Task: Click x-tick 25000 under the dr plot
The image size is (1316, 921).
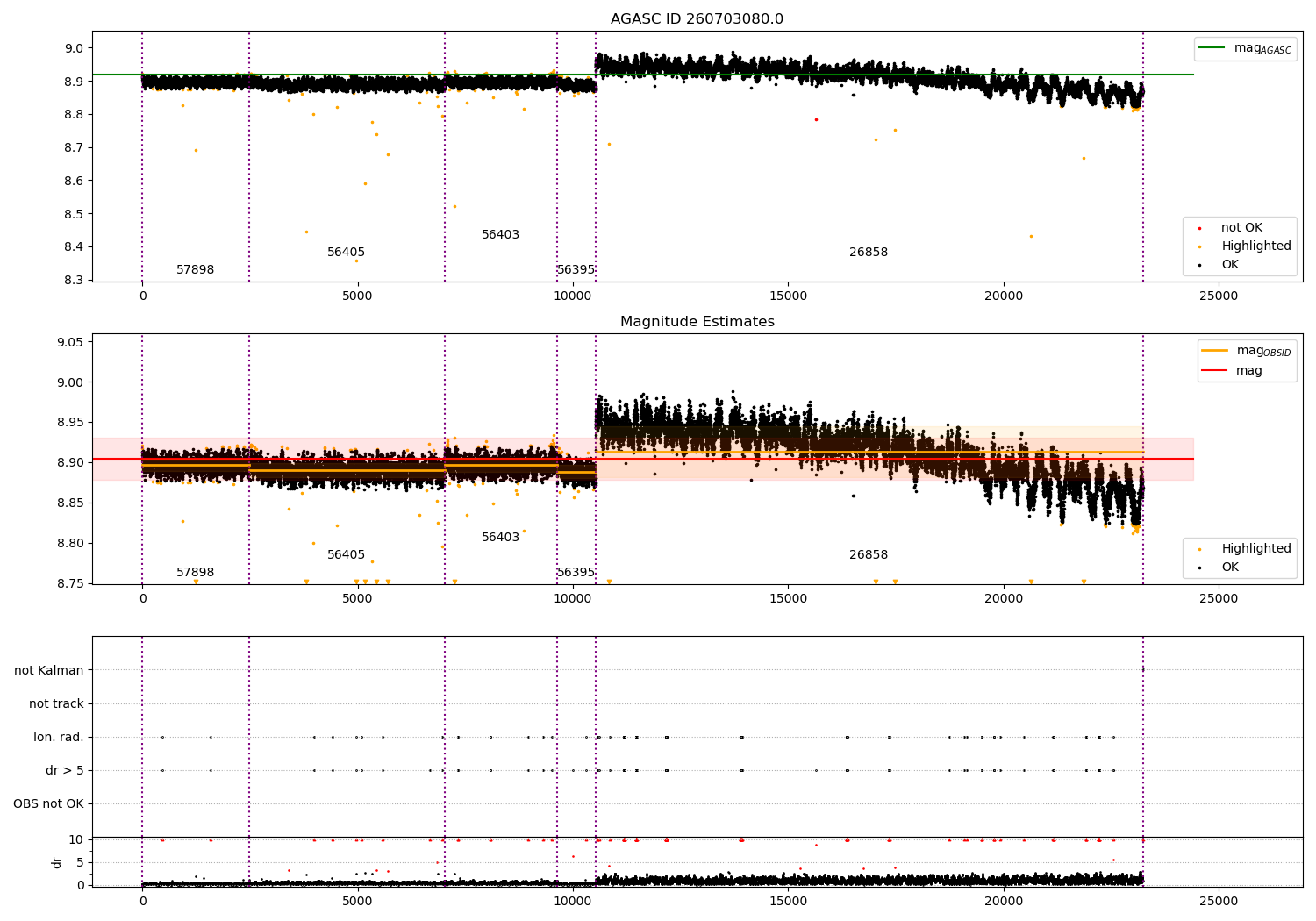Action: pyautogui.click(x=1219, y=901)
